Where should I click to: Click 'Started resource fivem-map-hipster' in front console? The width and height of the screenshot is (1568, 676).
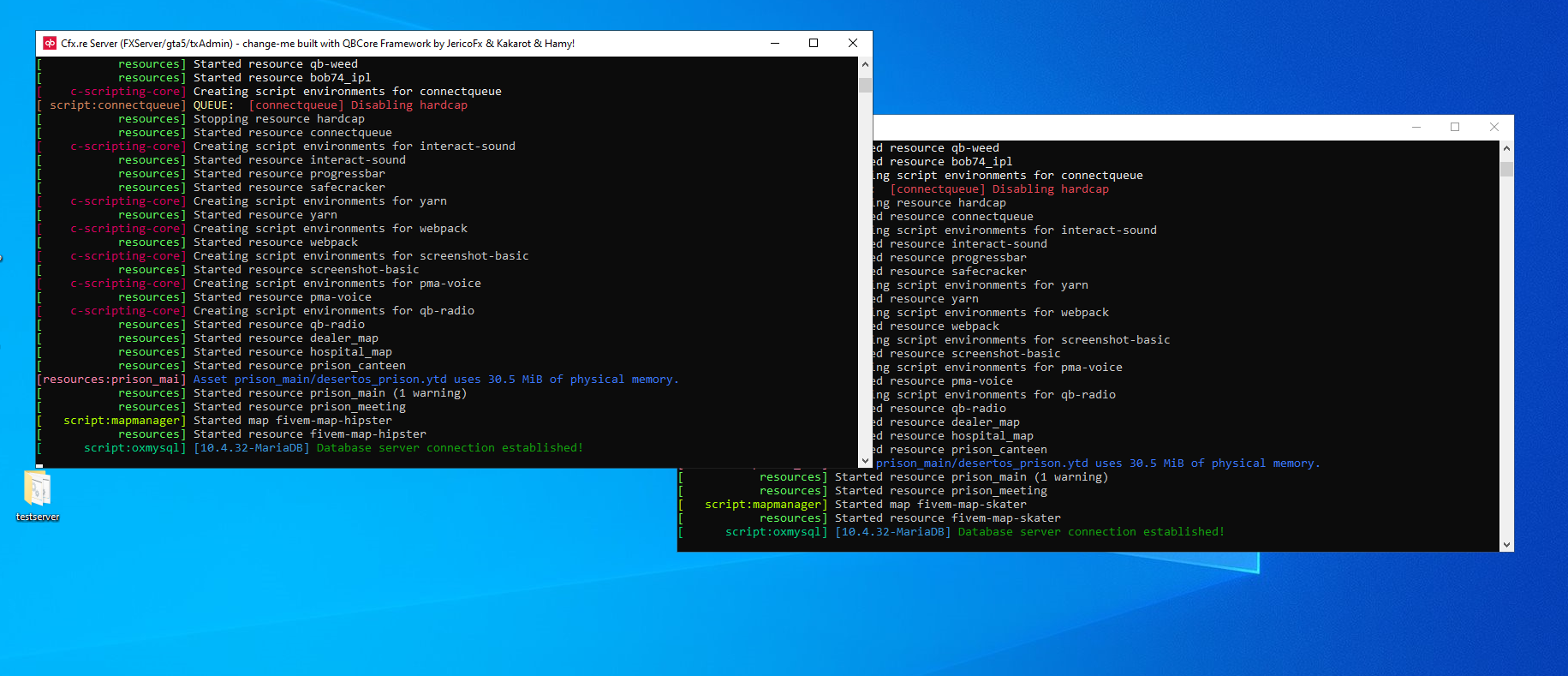coord(310,434)
